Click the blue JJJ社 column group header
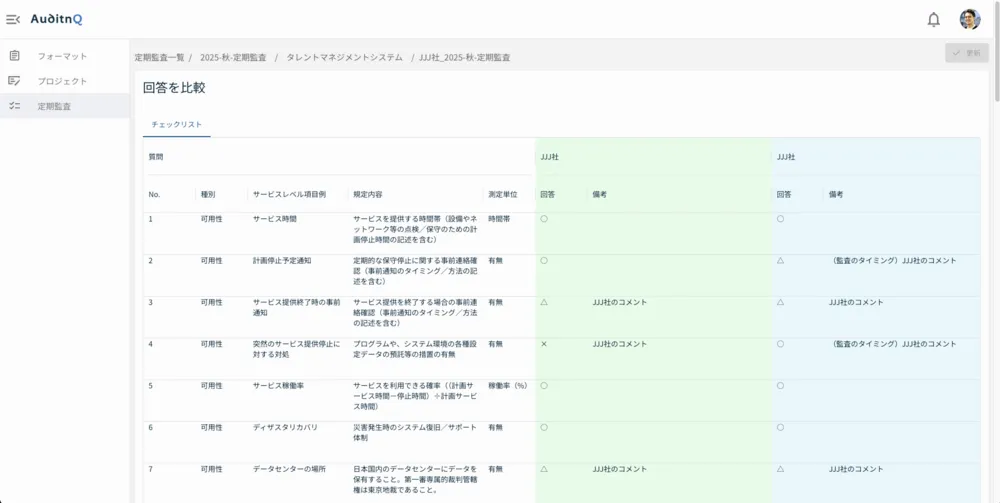The height and width of the screenshot is (503, 1000). click(786, 157)
